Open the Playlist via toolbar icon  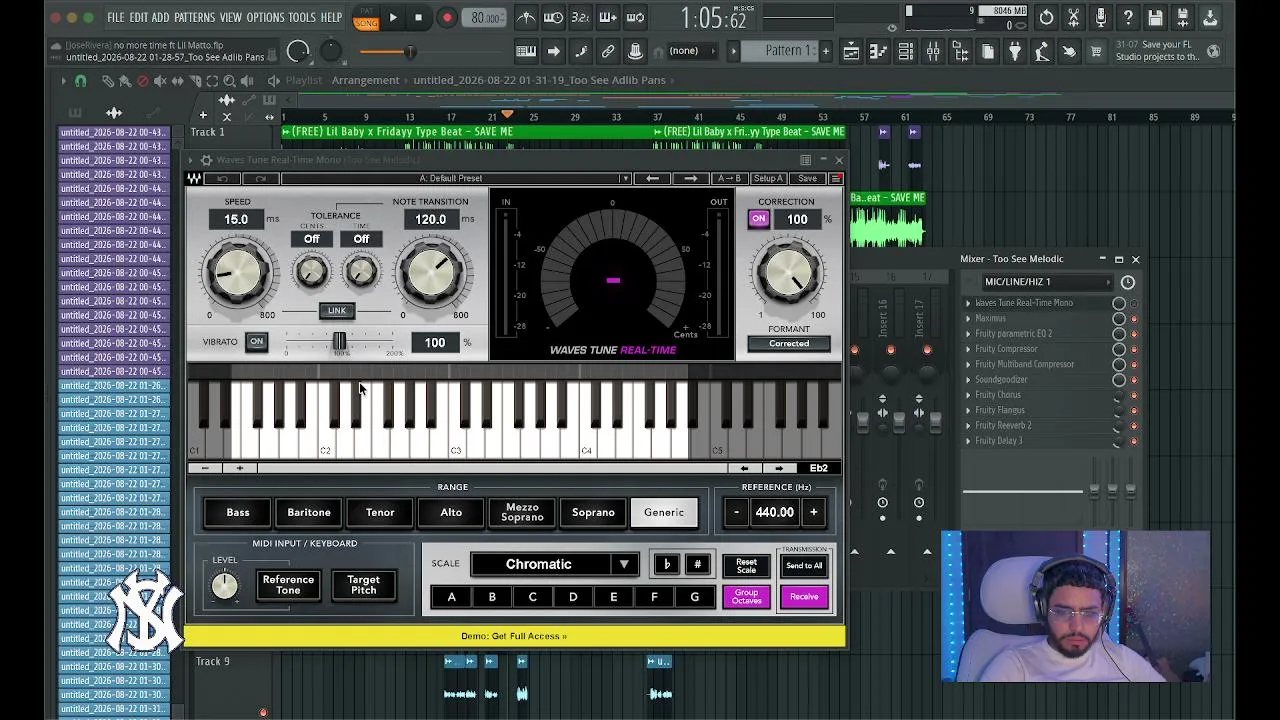tap(850, 52)
